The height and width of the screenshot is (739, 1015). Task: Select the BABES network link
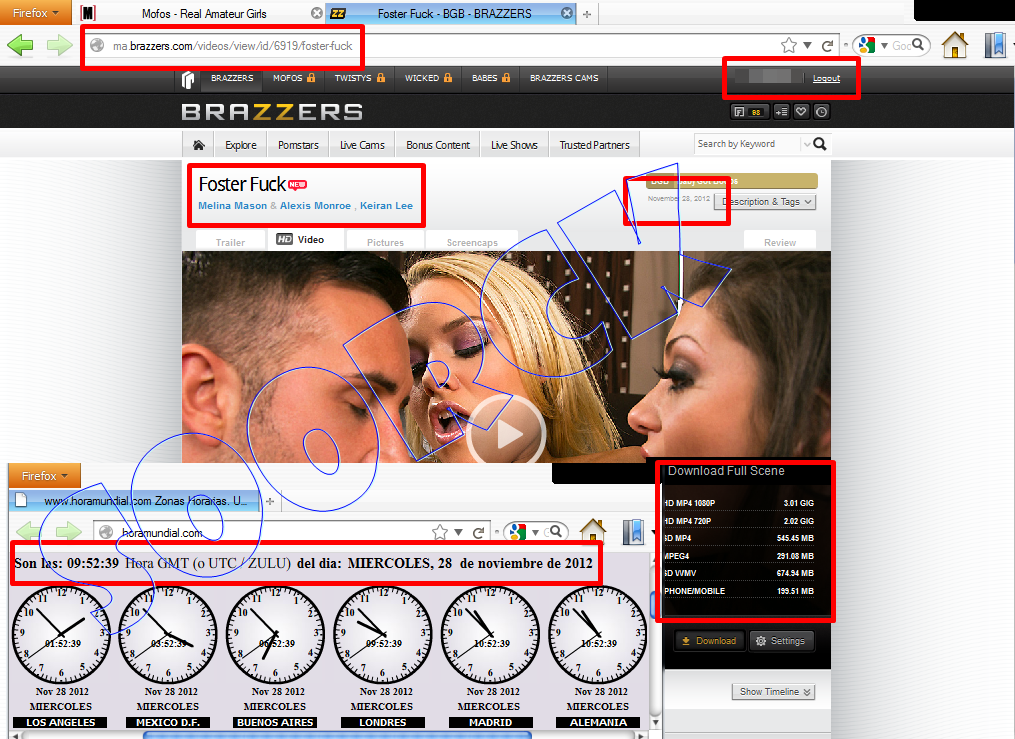click(x=491, y=78)
